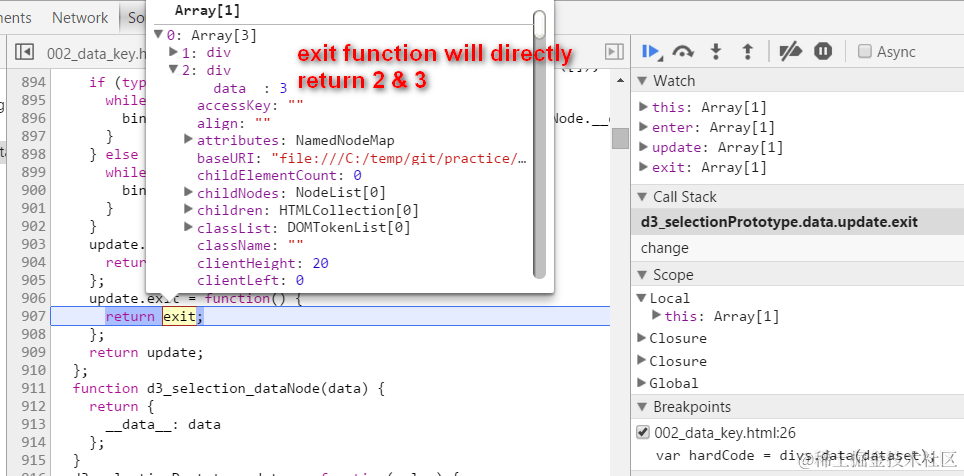Toggle pause on exceptions icon

pos(823,52)
